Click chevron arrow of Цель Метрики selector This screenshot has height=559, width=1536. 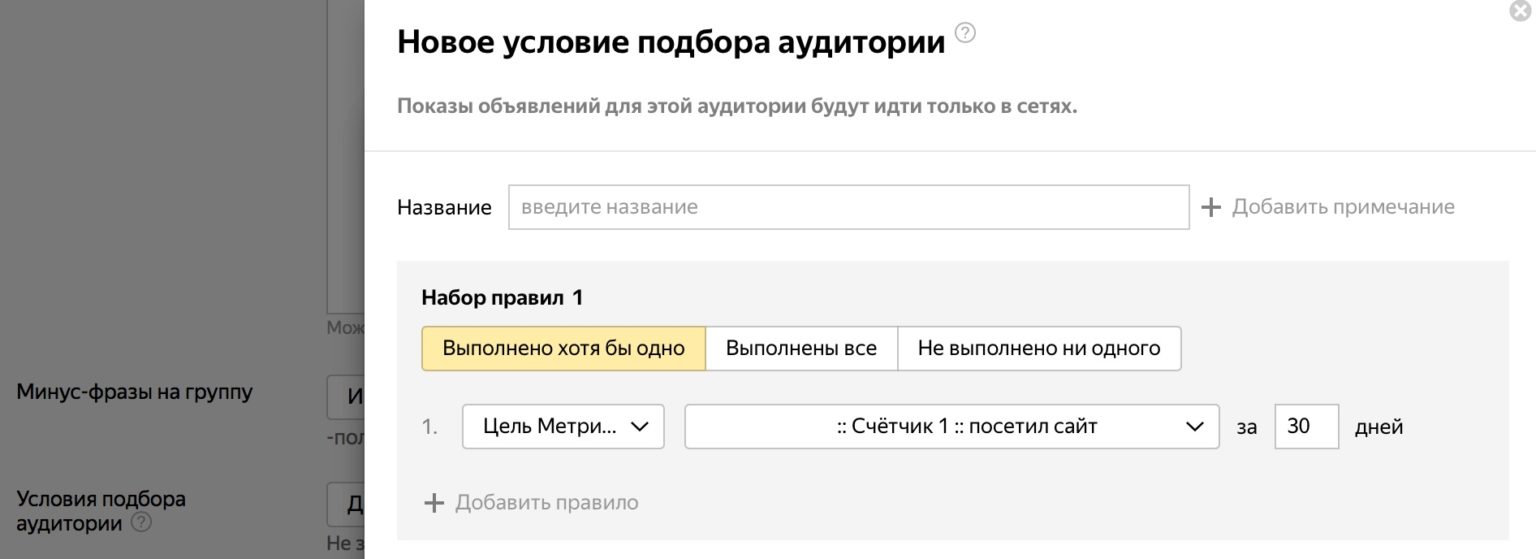tap(639, 427)
